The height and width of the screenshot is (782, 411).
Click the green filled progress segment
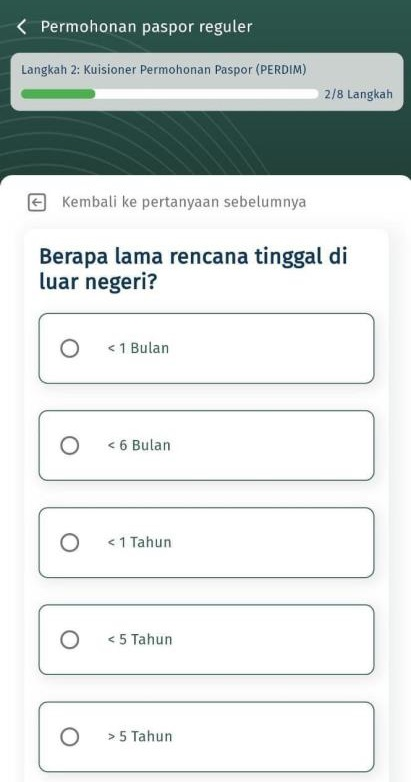click(x=58, y=94)
